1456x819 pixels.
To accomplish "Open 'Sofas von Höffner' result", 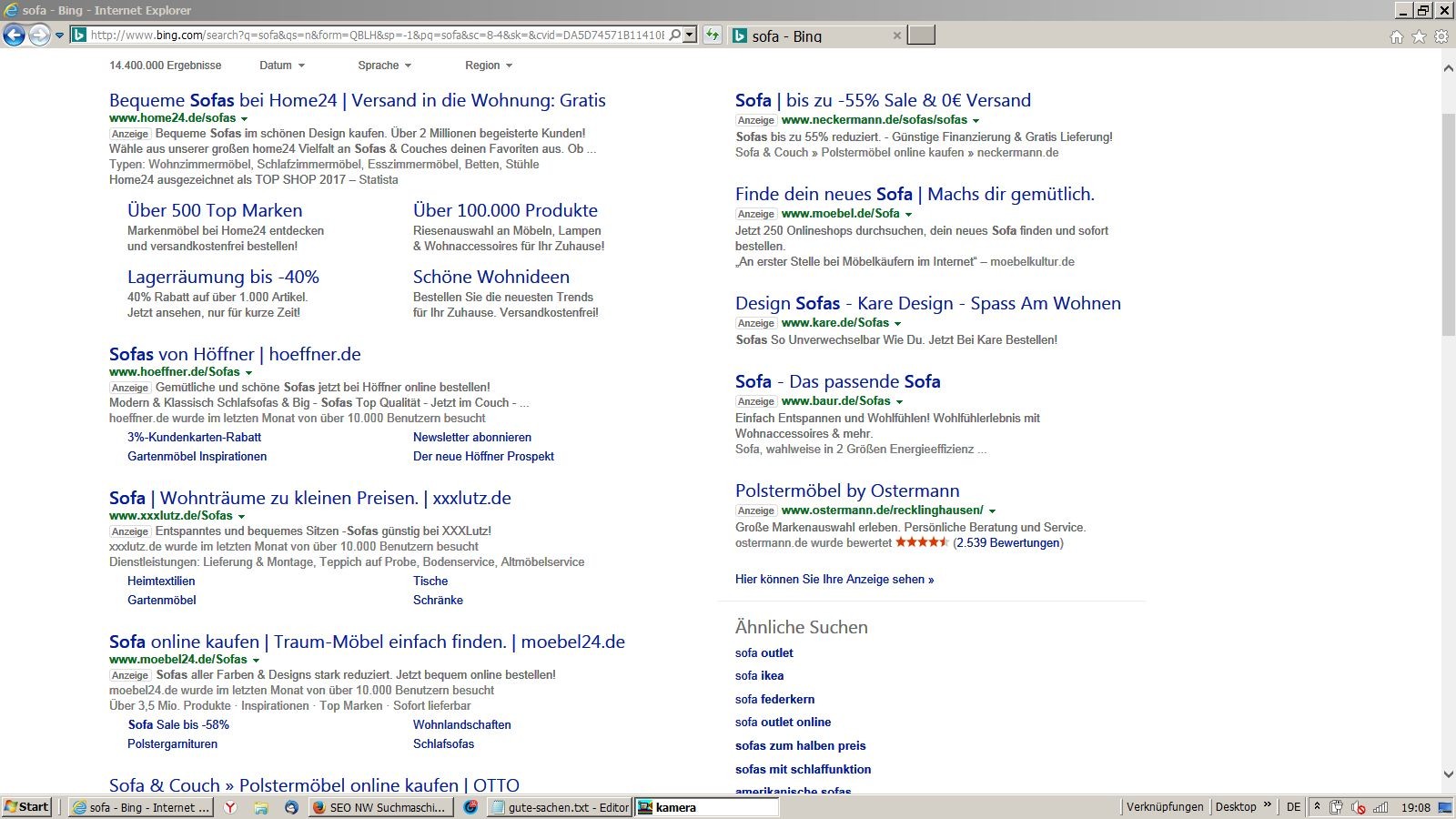I will pyautogui.click(x=235, y=354).
